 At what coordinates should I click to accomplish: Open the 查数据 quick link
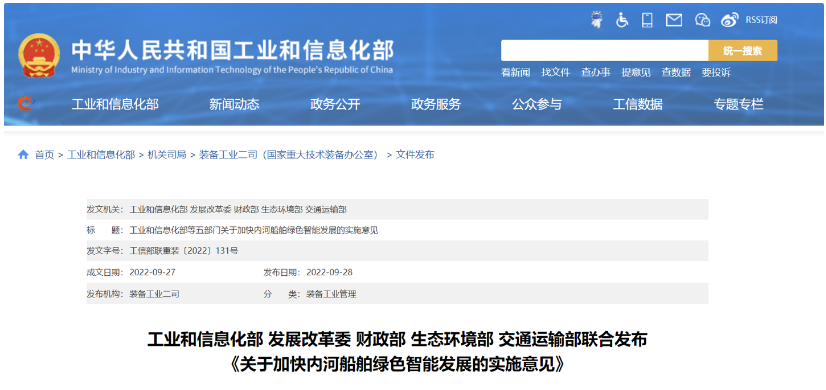(676, 73)
